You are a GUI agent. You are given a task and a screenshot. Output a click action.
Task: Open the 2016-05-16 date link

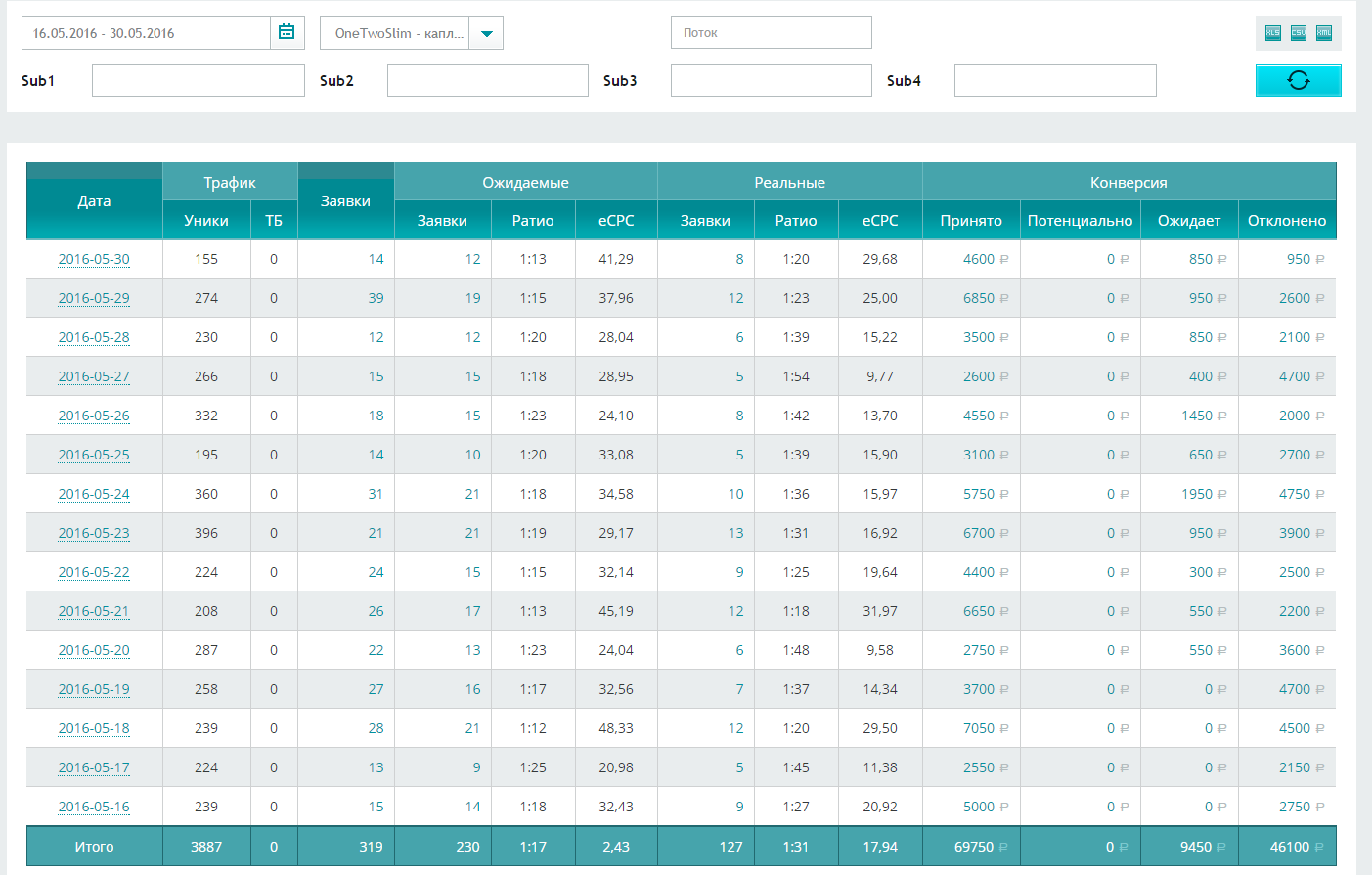coord(94,807)
